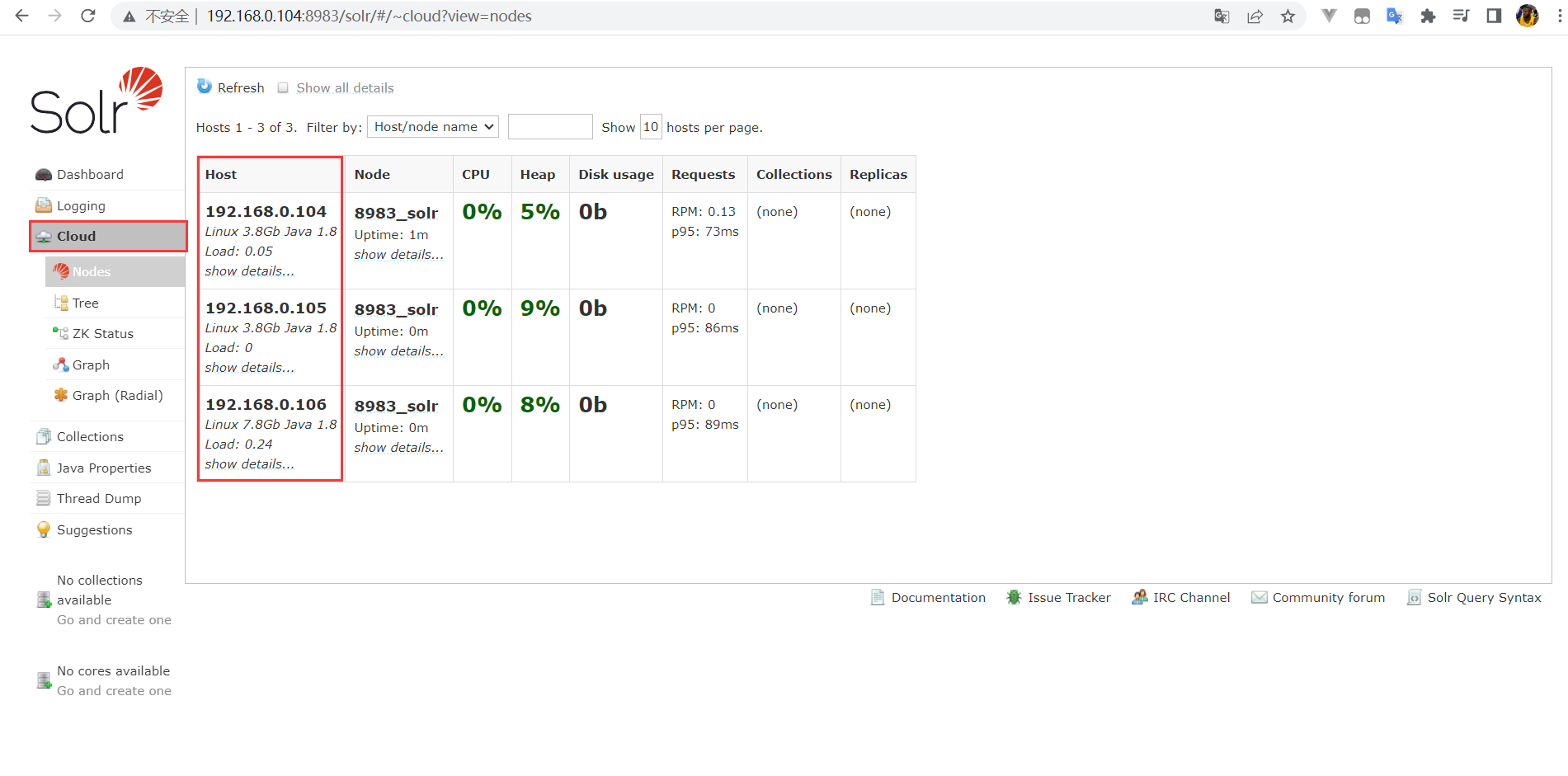The height and width of the screenshot is (776, 1568).
Task: Open the Community forum link
Action: pos(1328,597)
